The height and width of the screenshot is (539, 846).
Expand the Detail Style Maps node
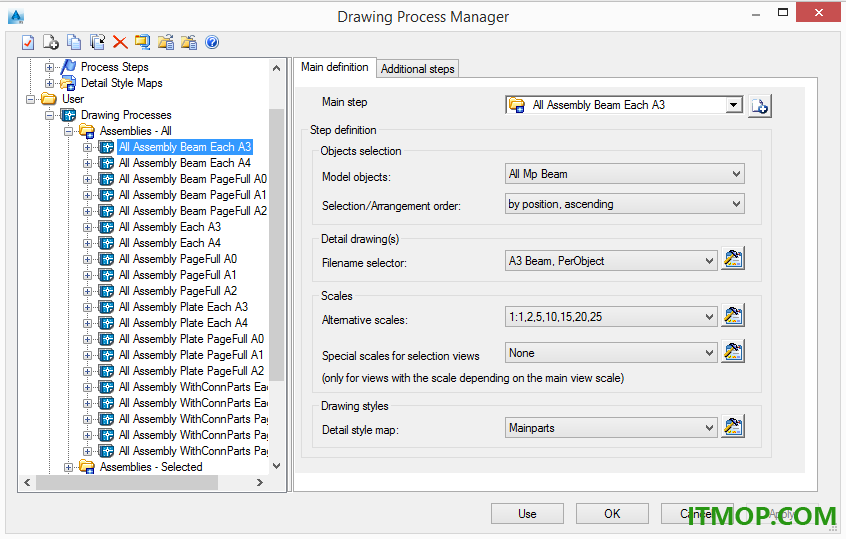[49, 83]
